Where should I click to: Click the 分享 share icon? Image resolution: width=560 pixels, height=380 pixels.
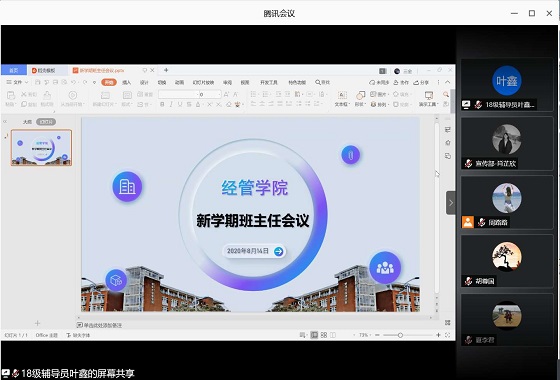click(x=421, y=82)
